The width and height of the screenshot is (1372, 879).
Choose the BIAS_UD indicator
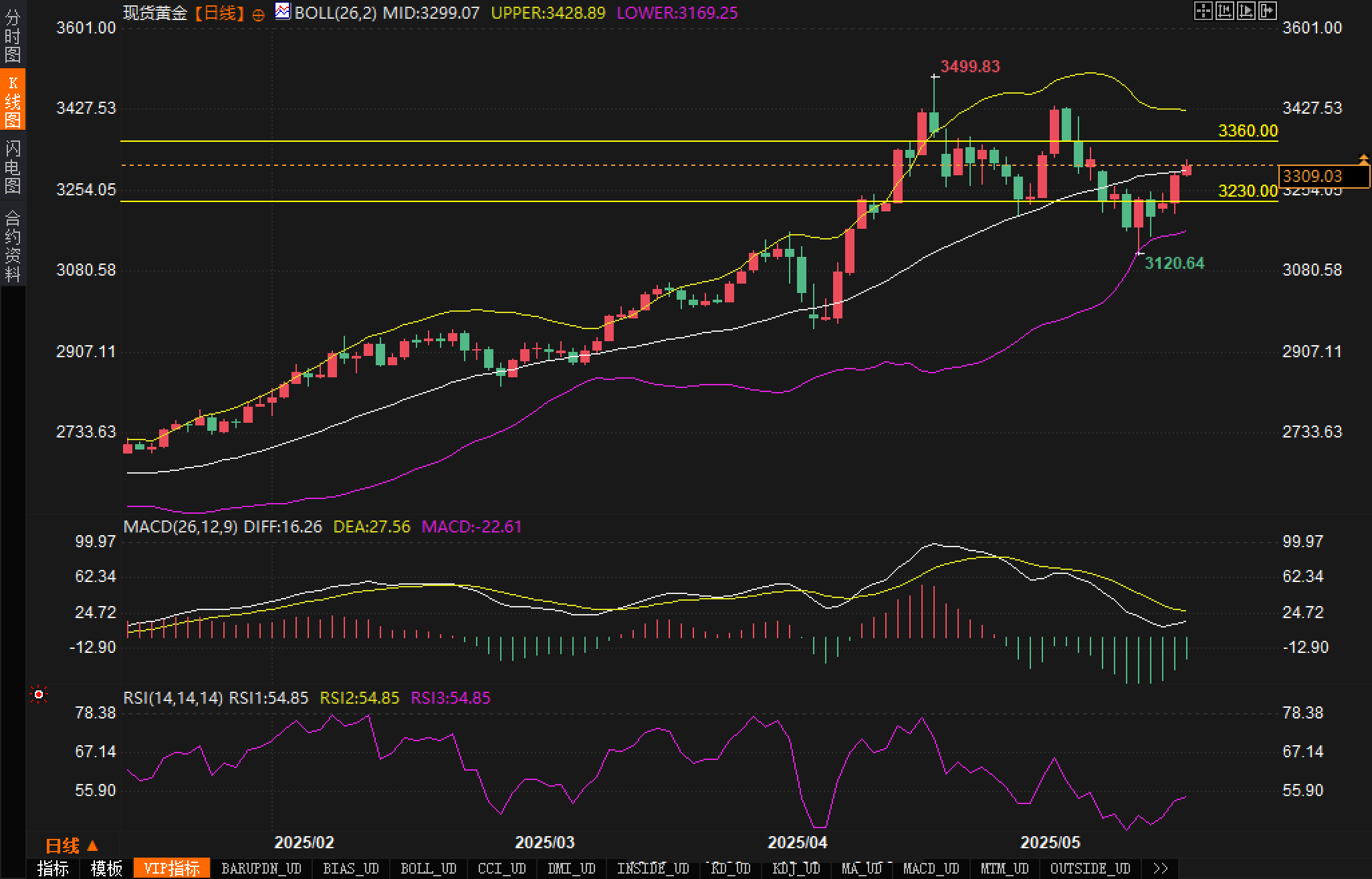351,868
